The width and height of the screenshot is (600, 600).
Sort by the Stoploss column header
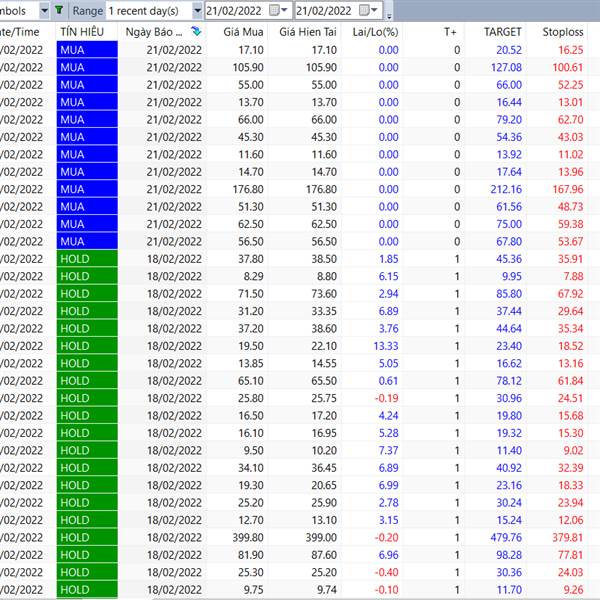pos(563,32)
